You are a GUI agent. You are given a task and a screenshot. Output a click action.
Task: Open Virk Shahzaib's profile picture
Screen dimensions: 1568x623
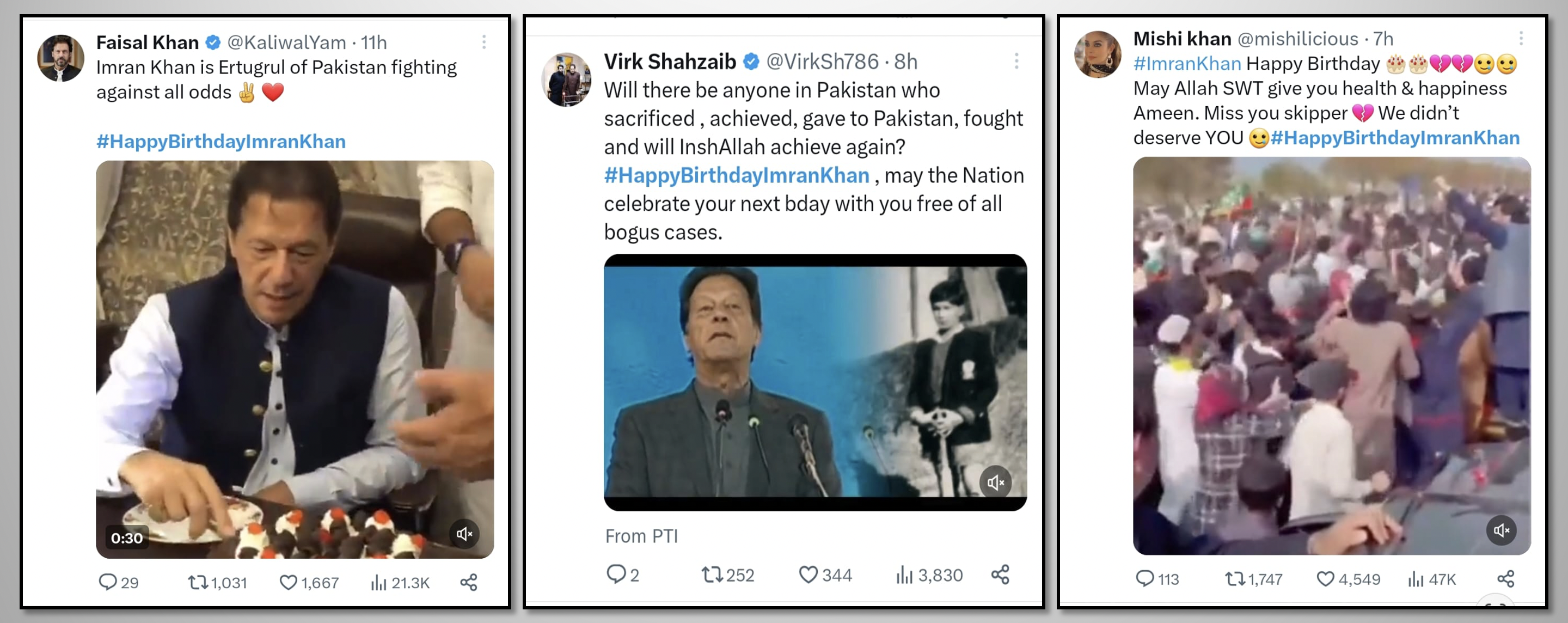pos(566,79)
